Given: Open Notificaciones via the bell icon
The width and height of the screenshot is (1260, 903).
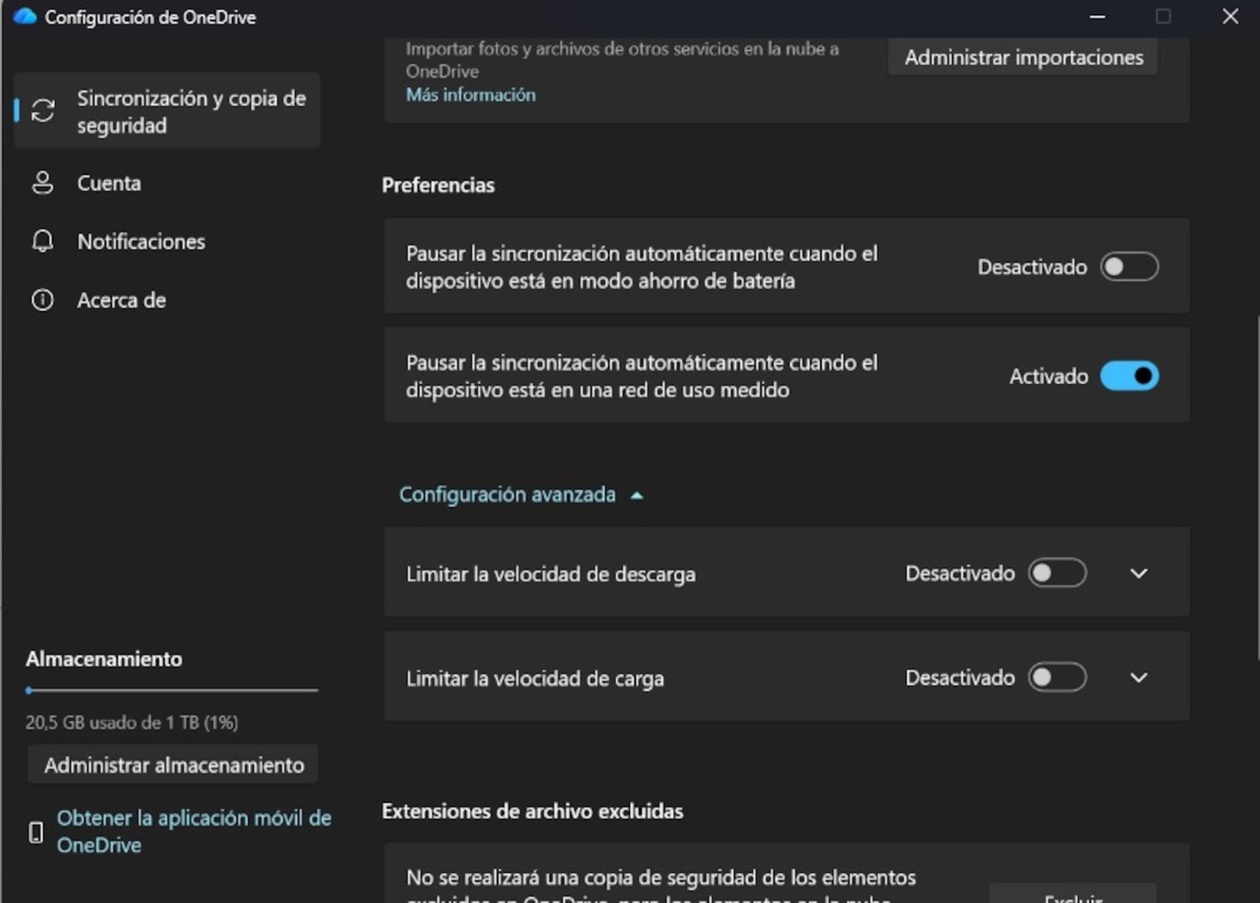Looking at the screenshot, I should tap(42, 241).
